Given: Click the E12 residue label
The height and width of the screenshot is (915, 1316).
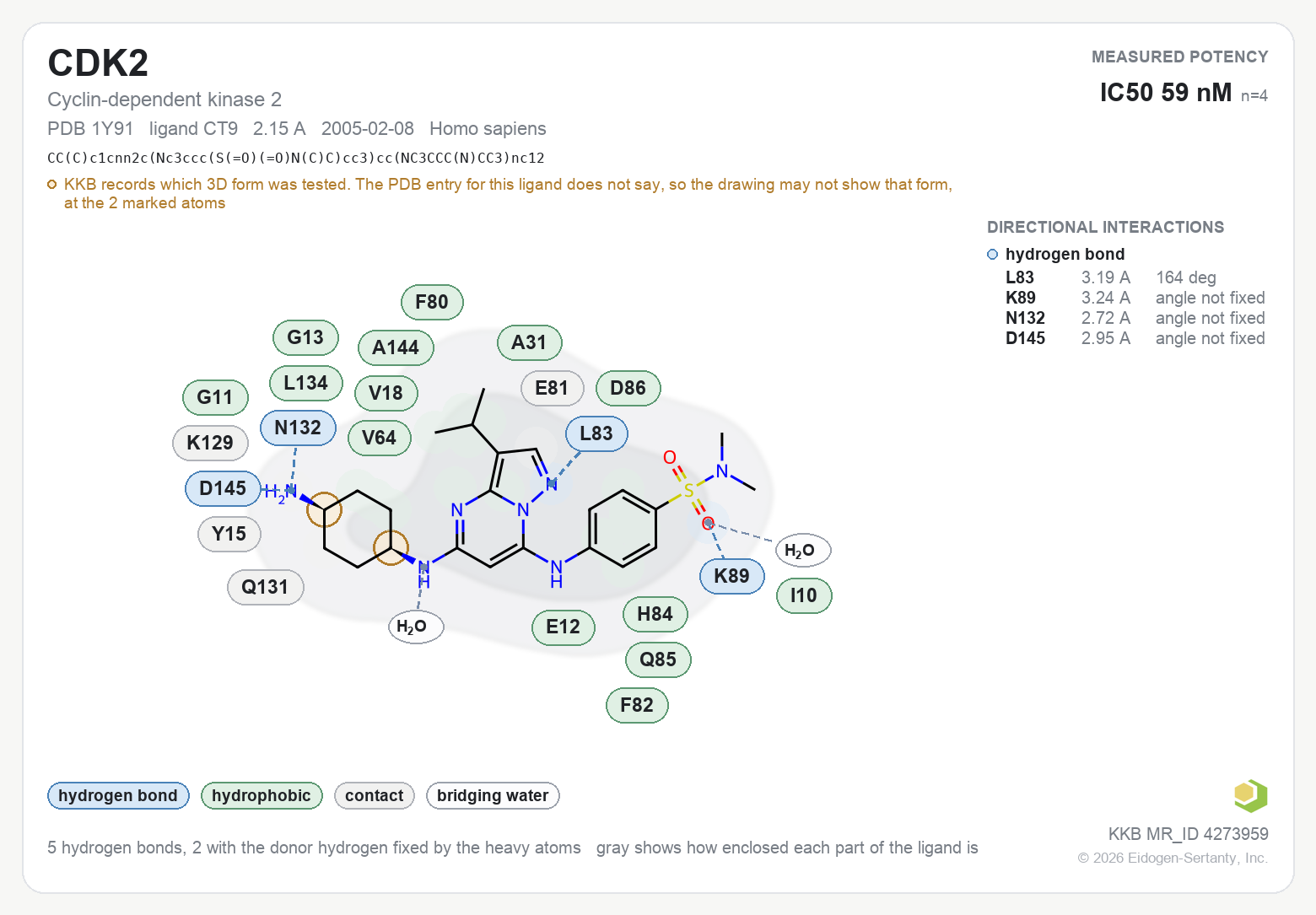Looking at the screenshot, I should [x=564, y=627].
